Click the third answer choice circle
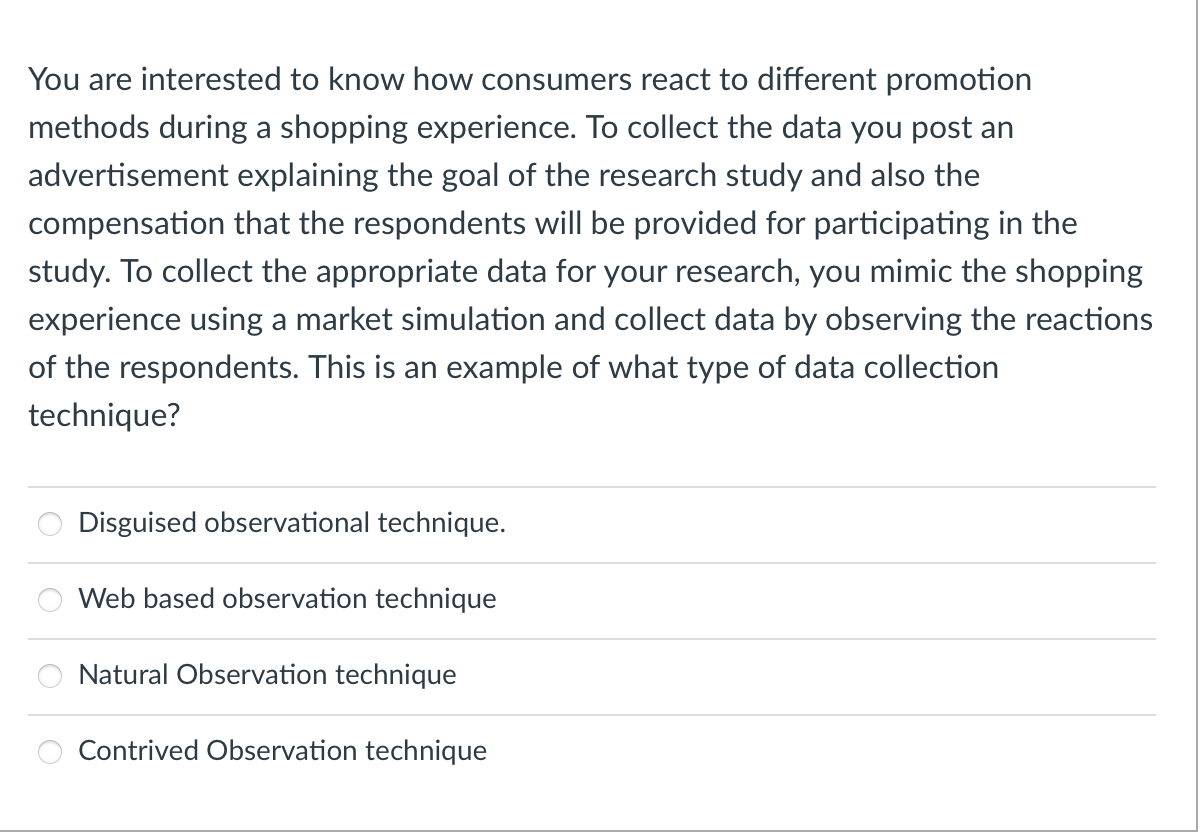This screenshot has height=834, width=1200. pos(50,676)
